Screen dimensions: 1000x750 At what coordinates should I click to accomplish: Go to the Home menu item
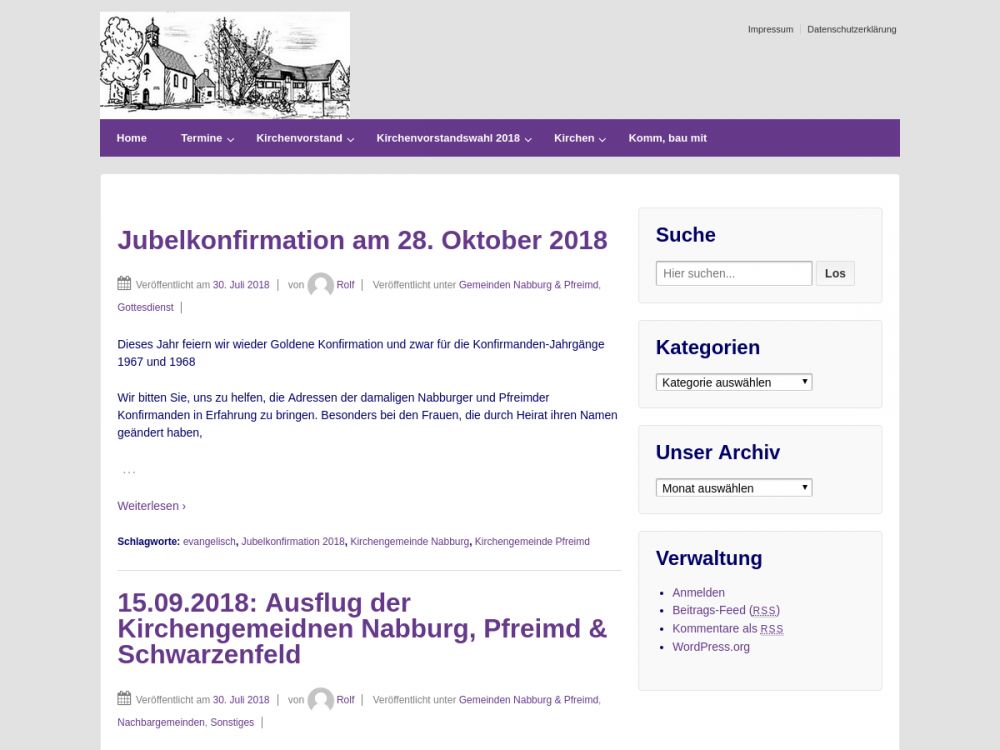[x=132, y=138]
